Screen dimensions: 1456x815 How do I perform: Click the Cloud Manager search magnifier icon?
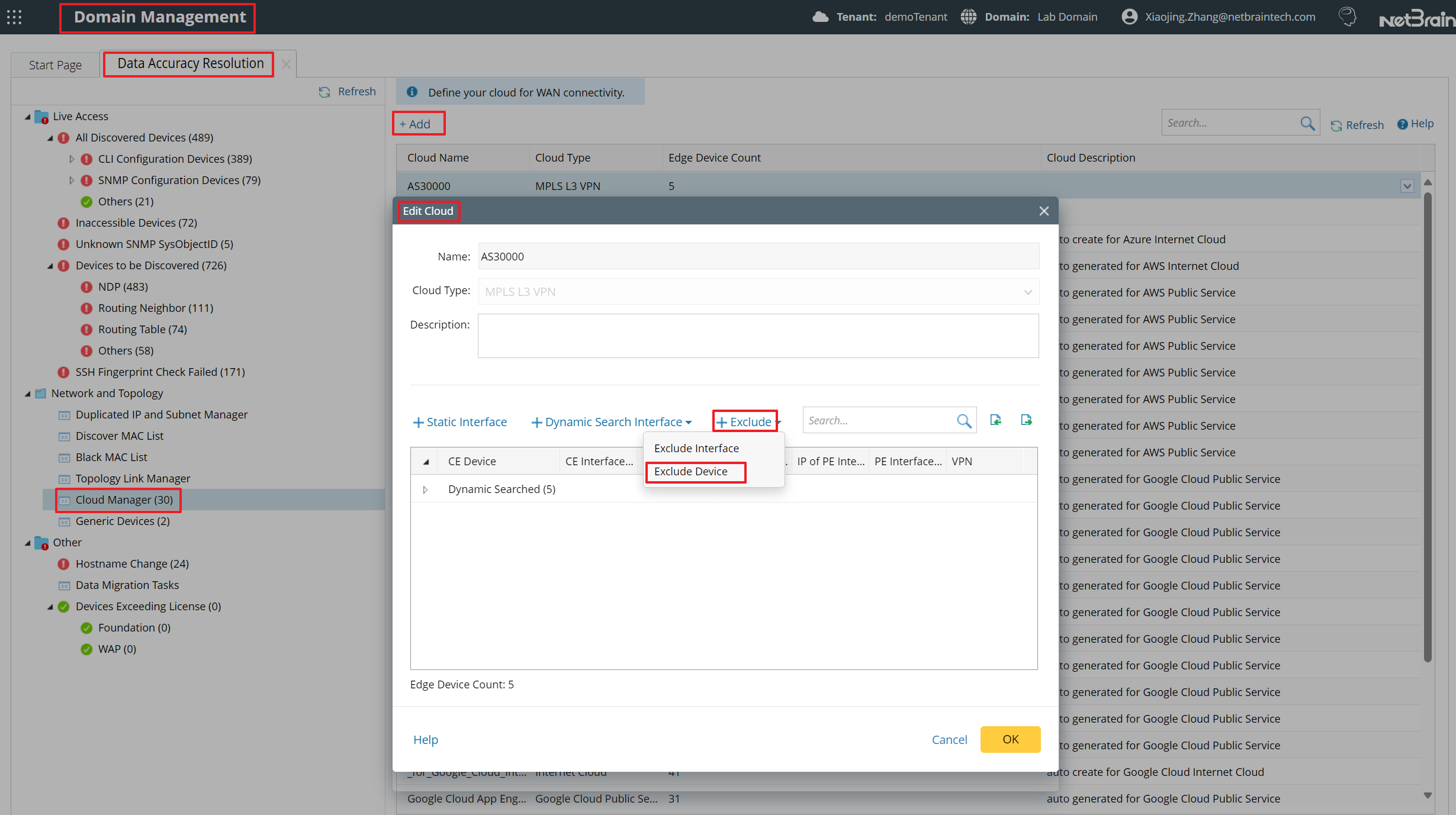click(x=1307, y=123)
